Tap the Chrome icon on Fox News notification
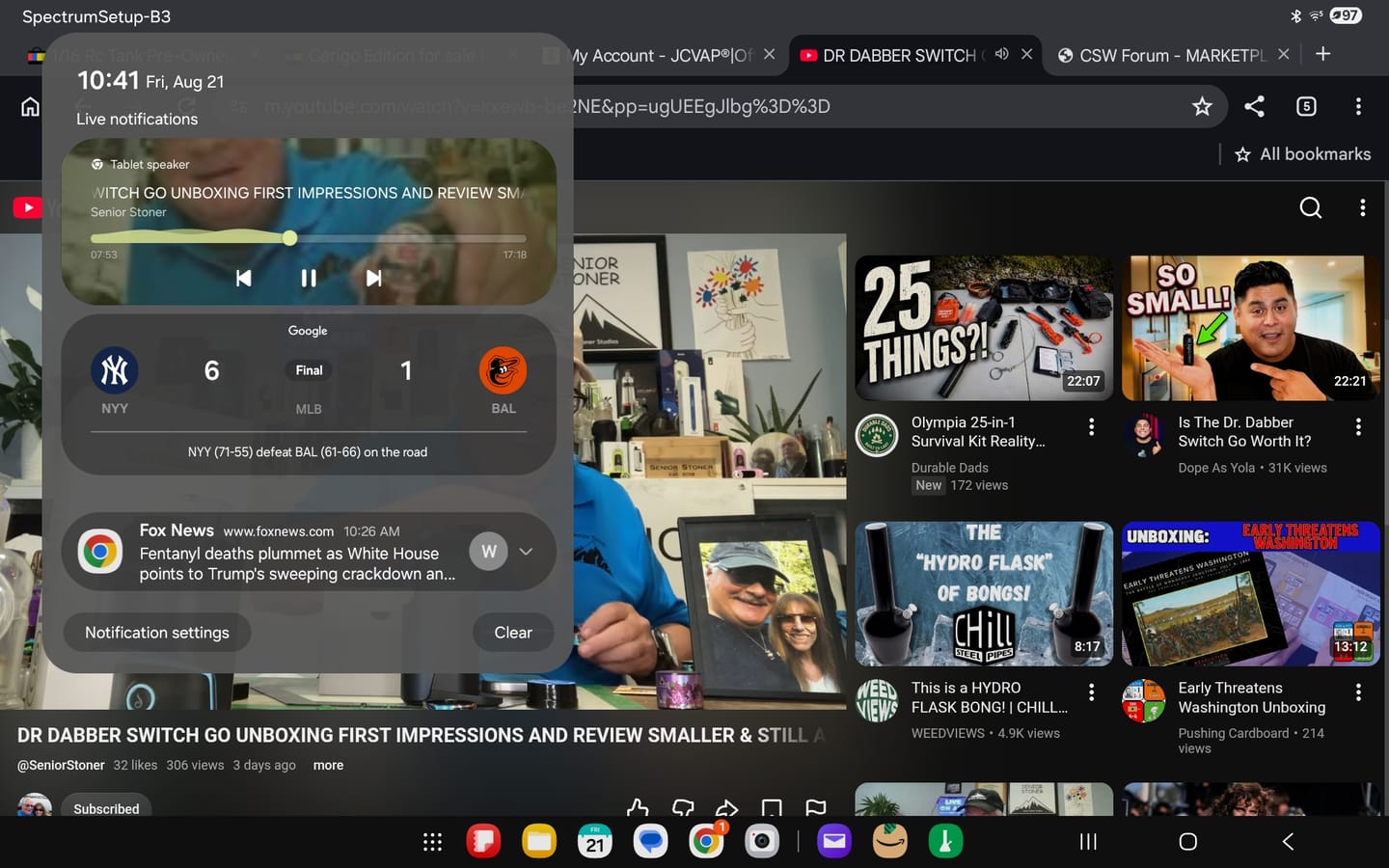Screen dimensions: 1389x868 point(100,552)
